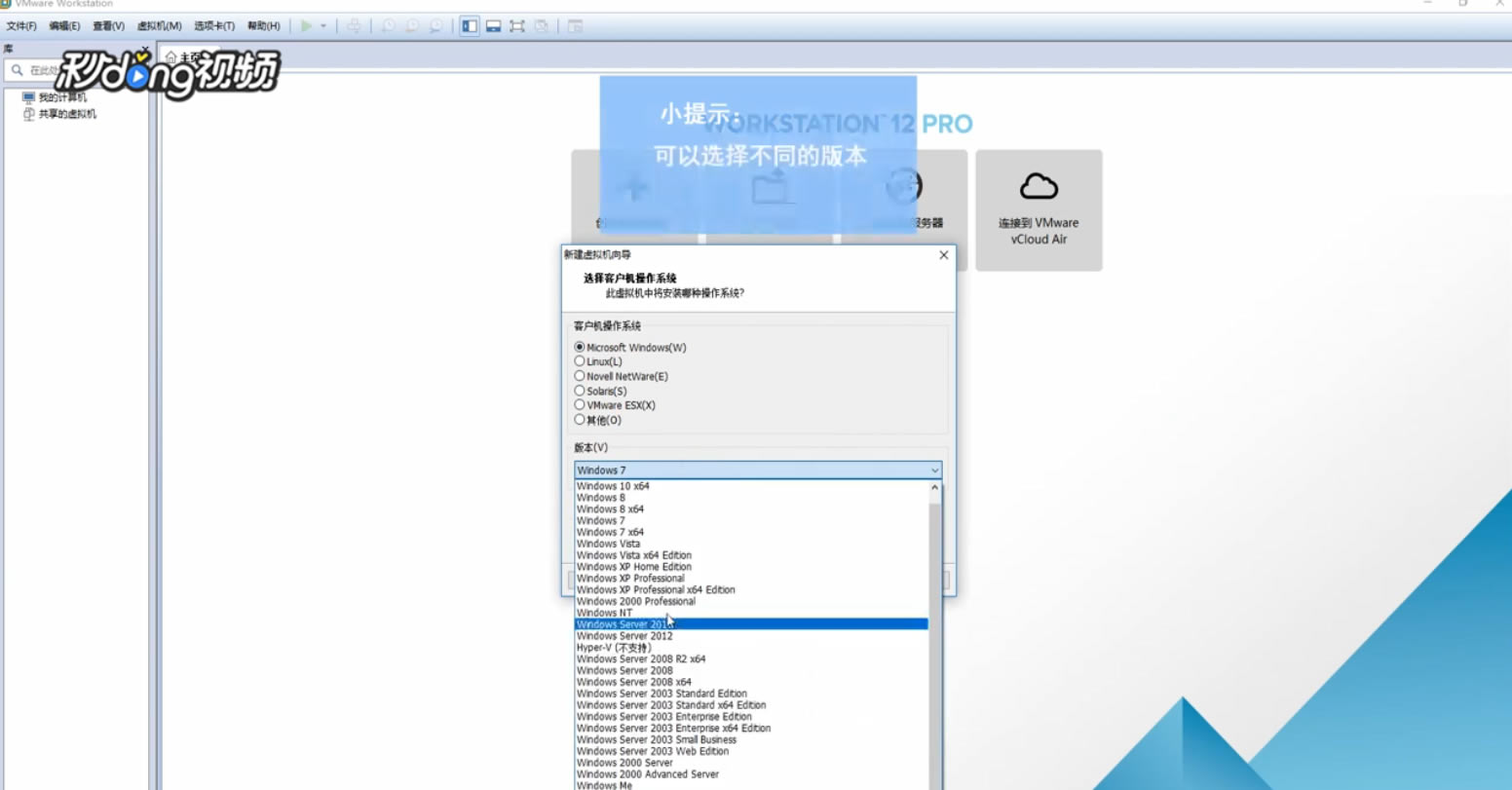This screenshot has height=790, width=1512.
Task: Select the Linux(L) radio button
Action: [x=580, y=361]
